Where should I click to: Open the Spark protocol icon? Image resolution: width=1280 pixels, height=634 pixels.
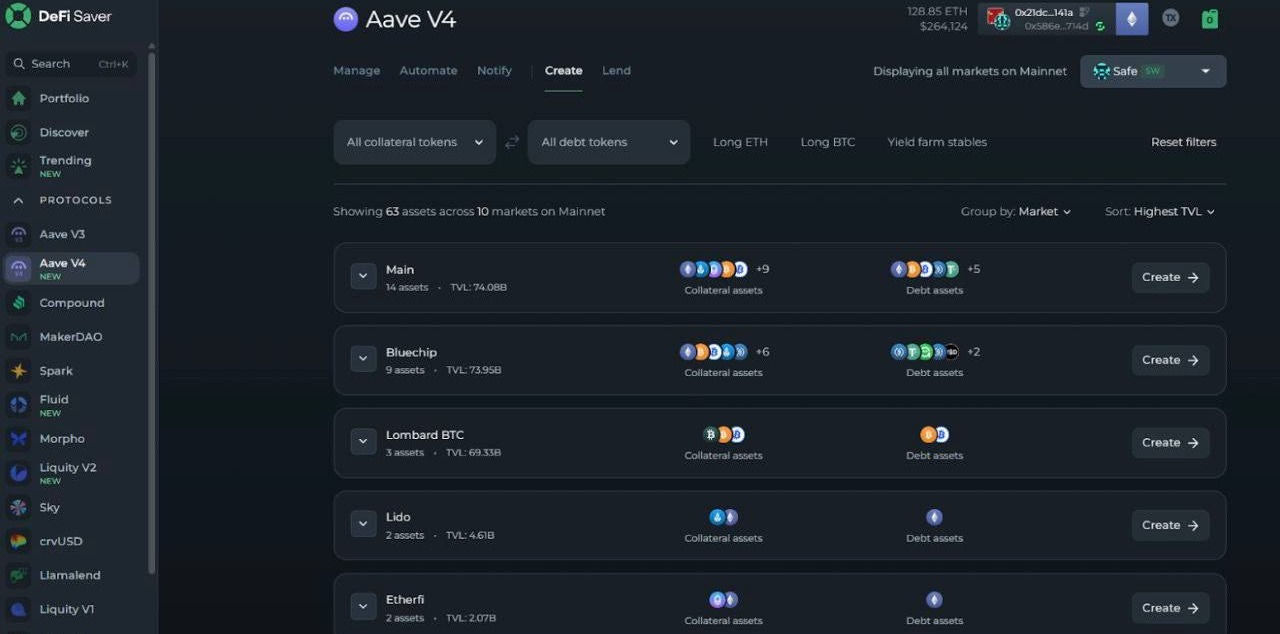pos(18,371)
